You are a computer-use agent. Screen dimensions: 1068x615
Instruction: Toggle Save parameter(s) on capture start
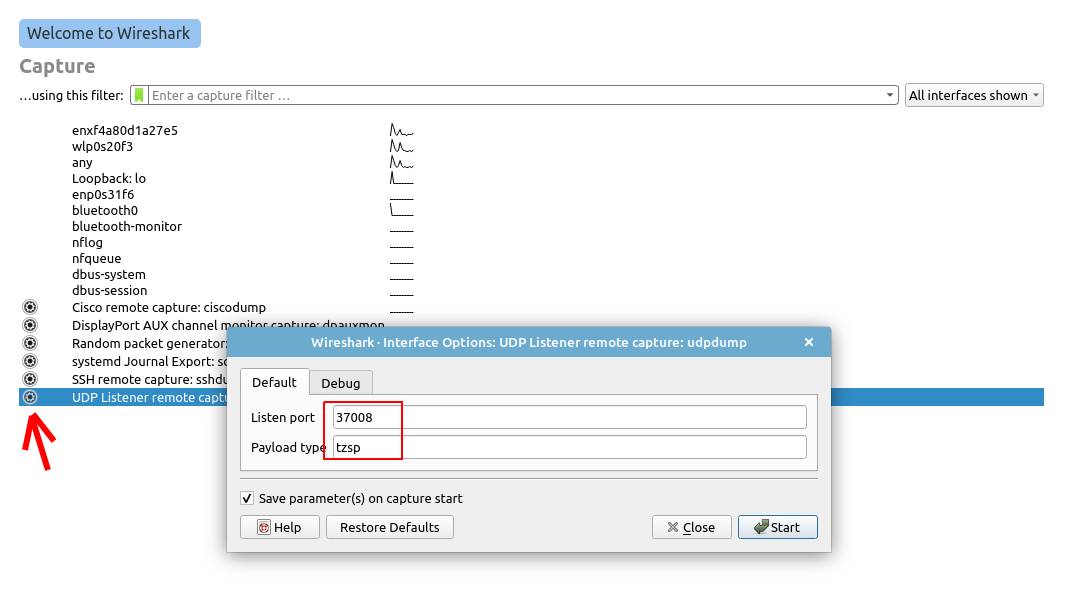click(x=247, y=499)
